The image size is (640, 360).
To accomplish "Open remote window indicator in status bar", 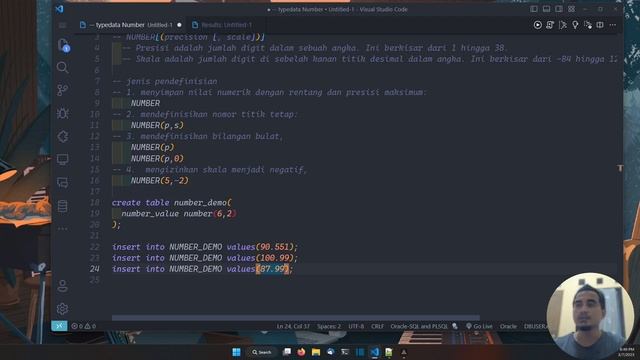I will (x=59, y=326).
